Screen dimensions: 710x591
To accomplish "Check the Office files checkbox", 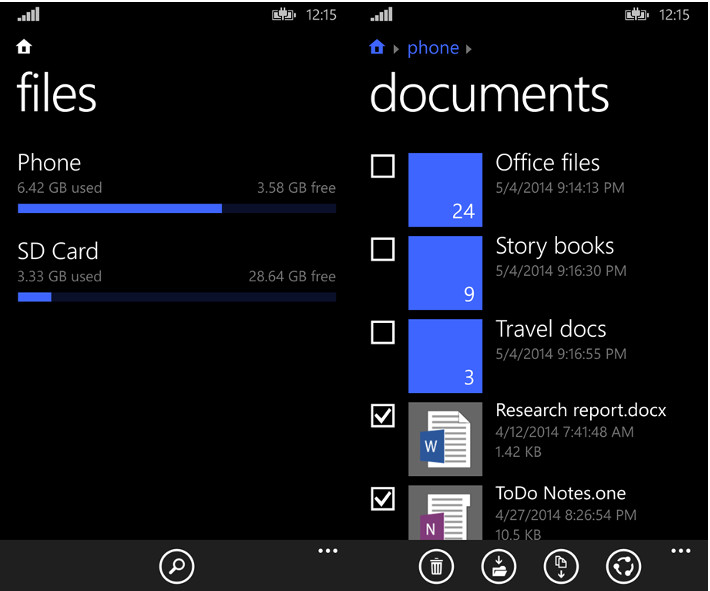I will click(383, 166).
